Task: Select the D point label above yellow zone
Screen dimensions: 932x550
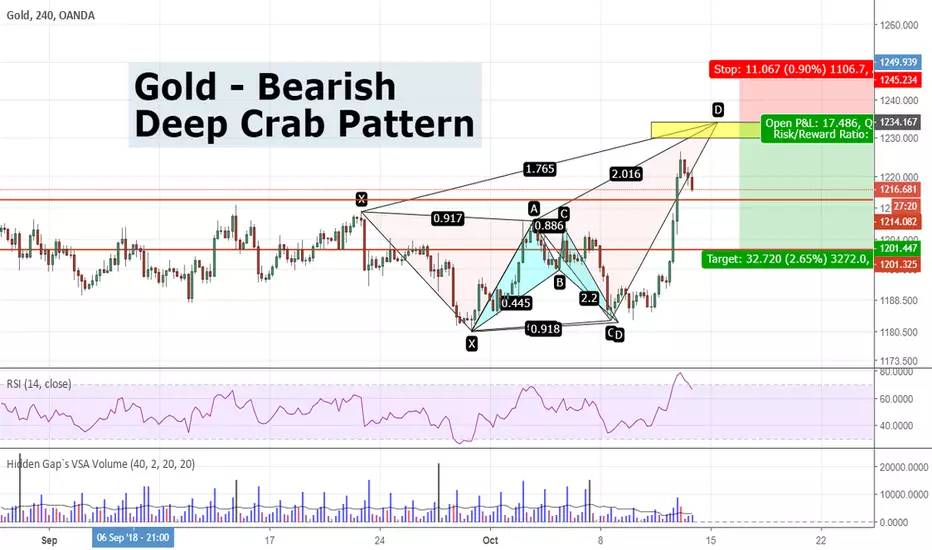Action: (718, 110)
